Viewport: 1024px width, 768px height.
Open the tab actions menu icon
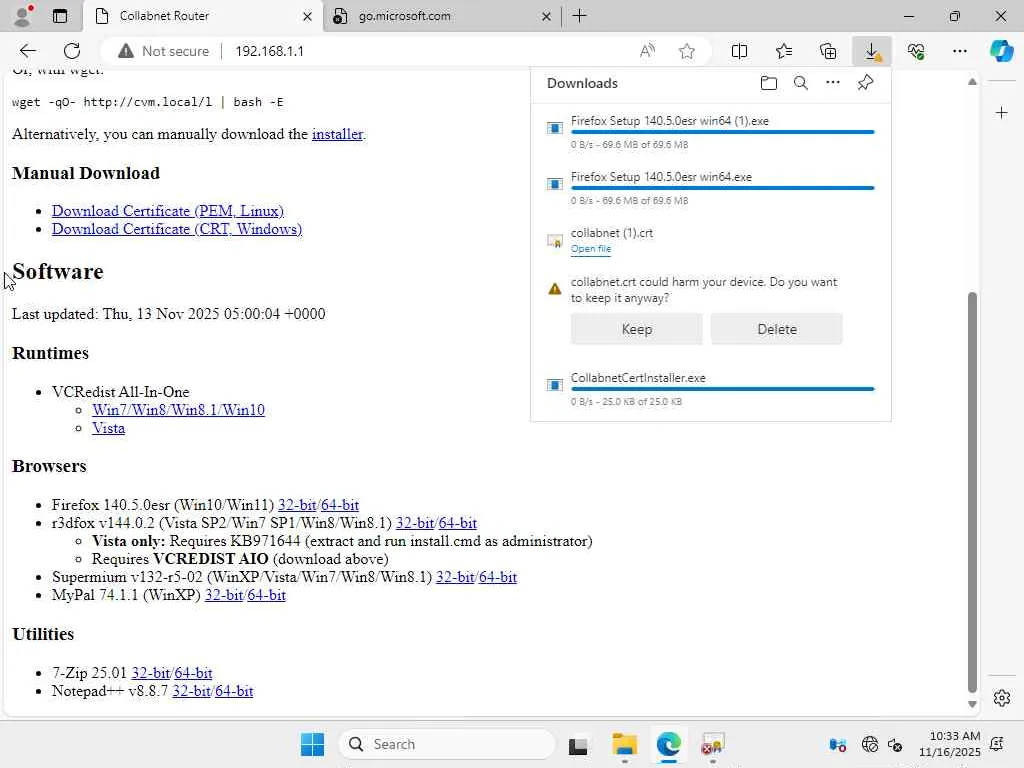(x=59, y=16)
